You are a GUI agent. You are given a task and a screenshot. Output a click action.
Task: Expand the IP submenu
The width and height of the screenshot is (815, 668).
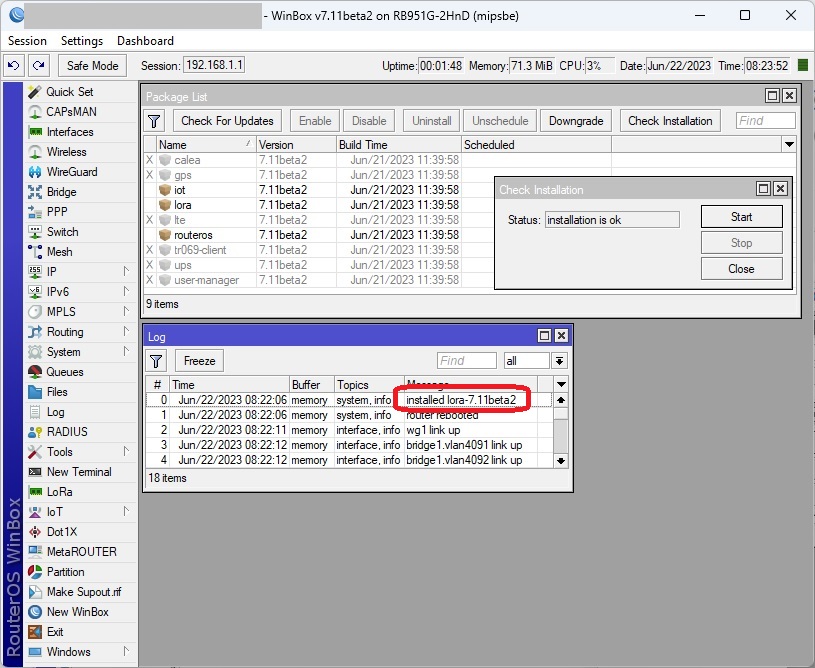(x=126, y=272)
